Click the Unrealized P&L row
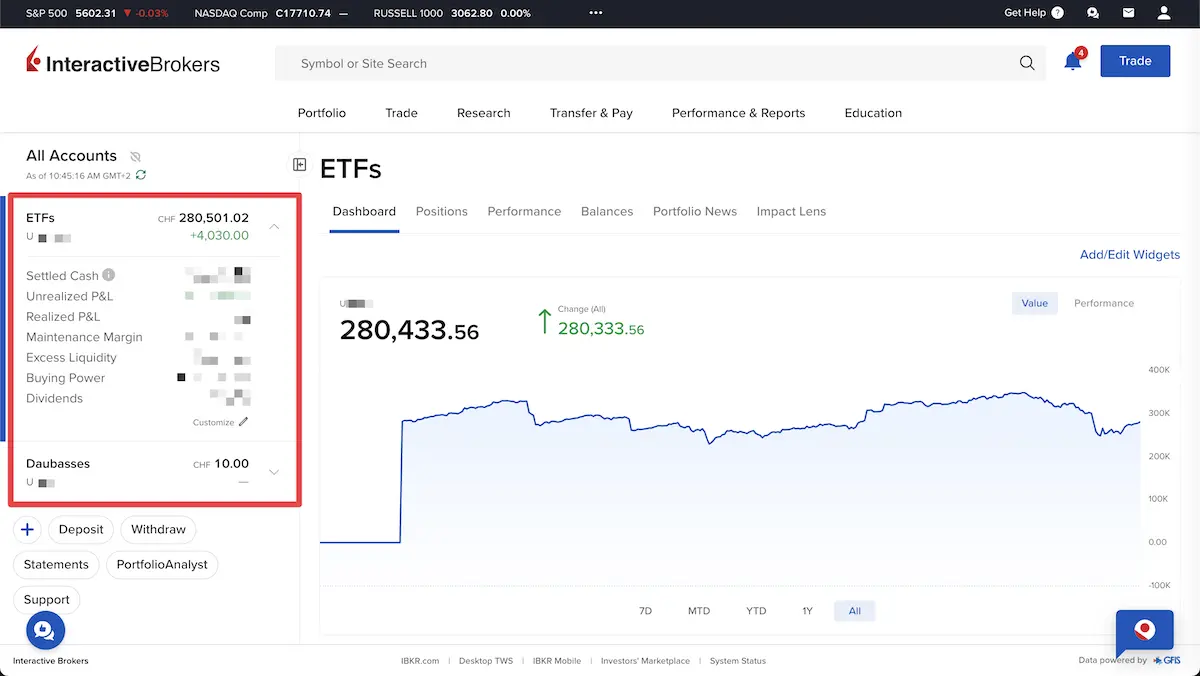This screenshot has width=1200, height=676. coord(138,296)
